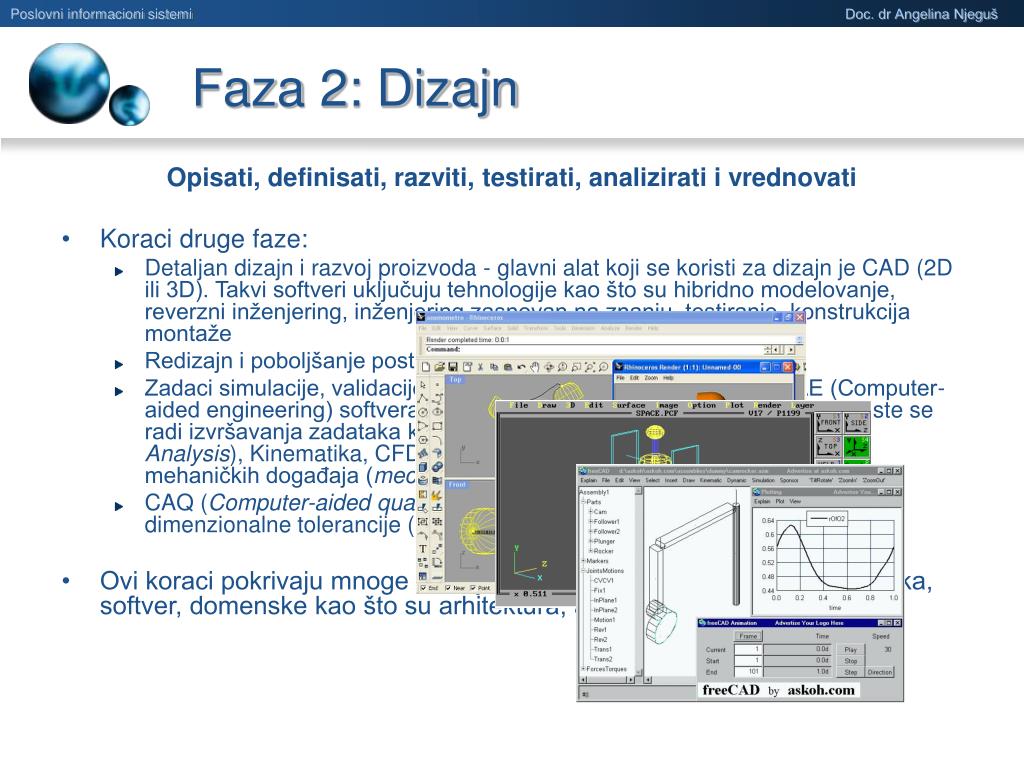This screenshot has height=768, width=1024.
Task: Click the SIDE view icon in DOS CAD window
Action: point(856,423)
